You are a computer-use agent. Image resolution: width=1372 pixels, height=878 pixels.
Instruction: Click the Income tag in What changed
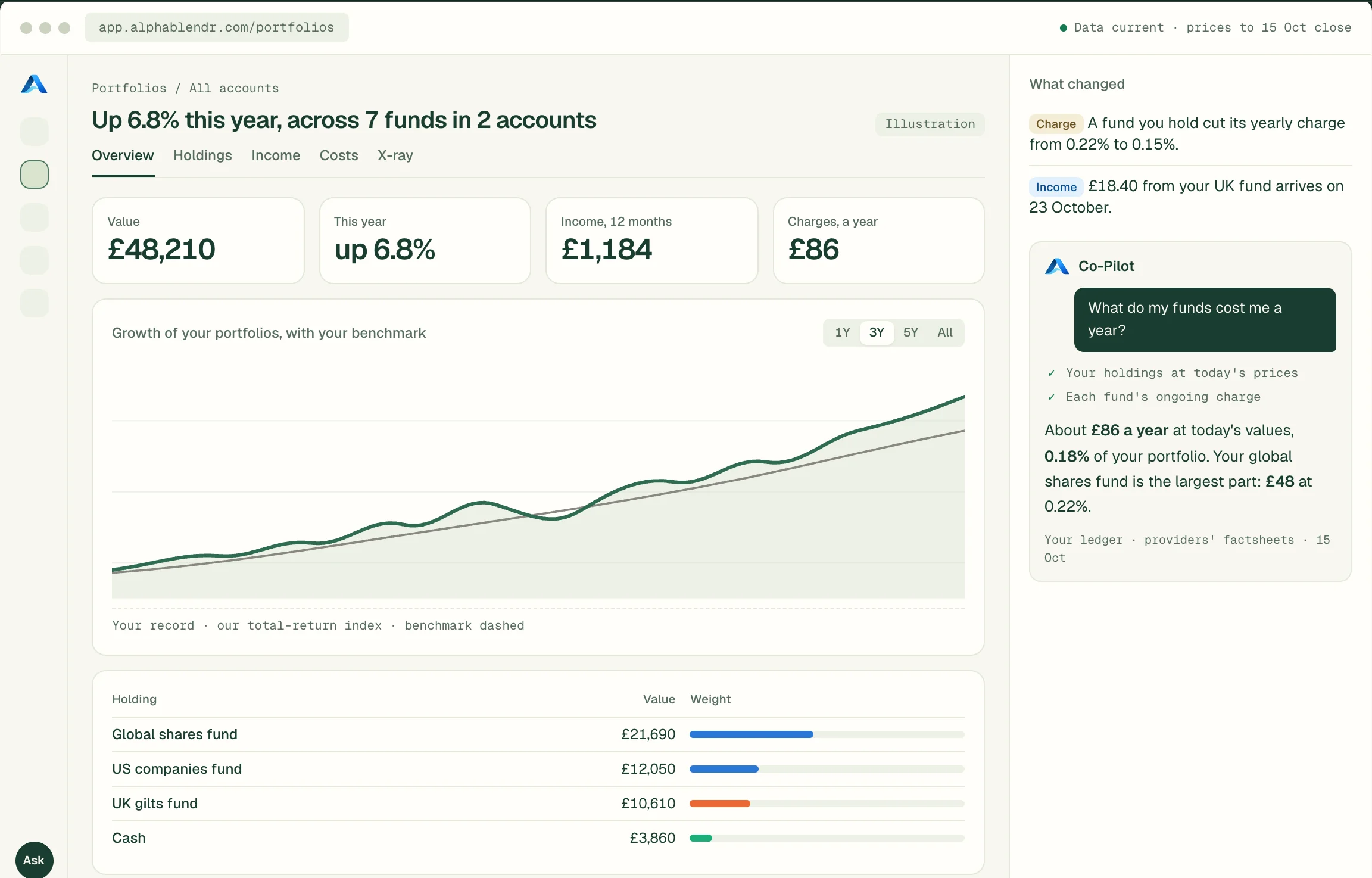(1056, 187)
